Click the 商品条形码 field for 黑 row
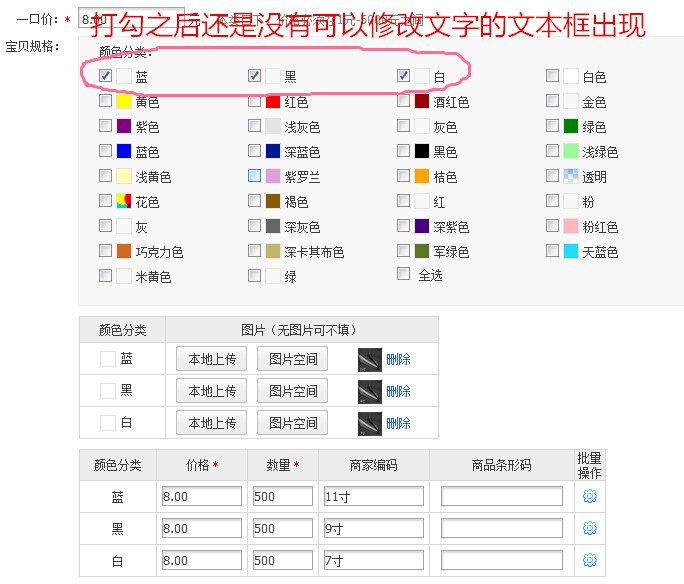The width and height of the screenshot is (684, 584). point(501,528)
